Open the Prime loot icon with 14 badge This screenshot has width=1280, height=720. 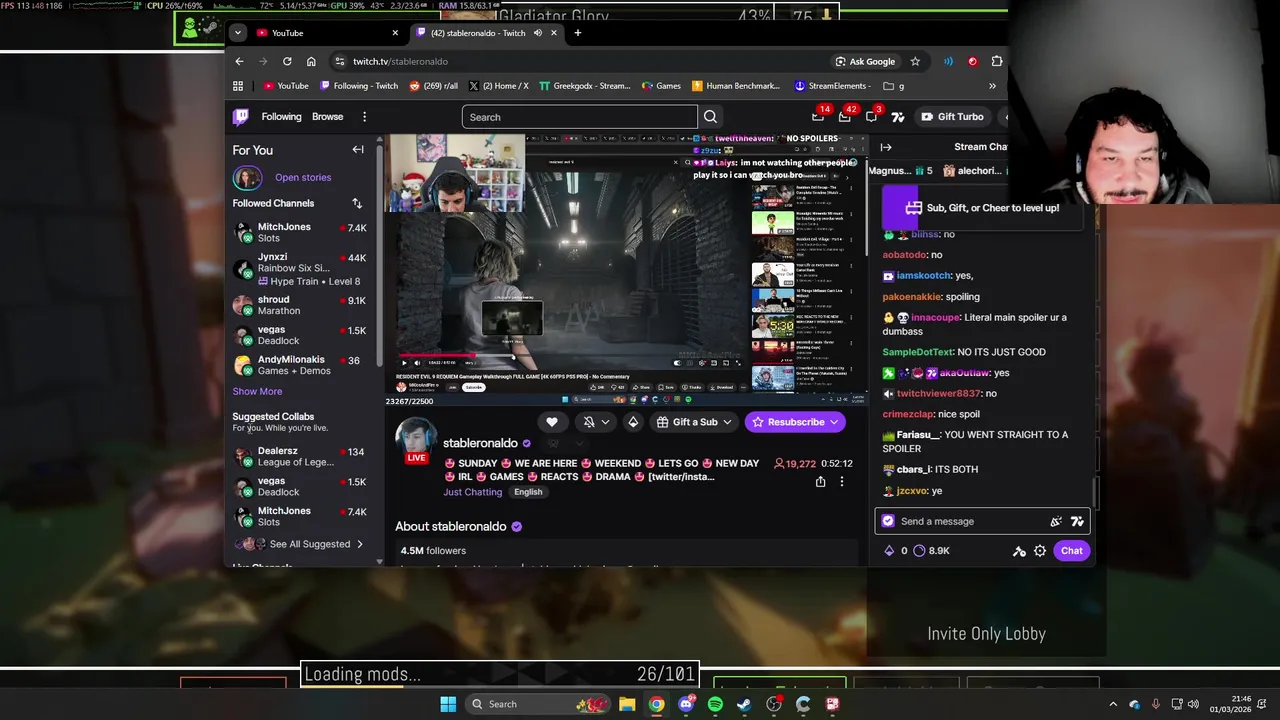tap(818, 116)
